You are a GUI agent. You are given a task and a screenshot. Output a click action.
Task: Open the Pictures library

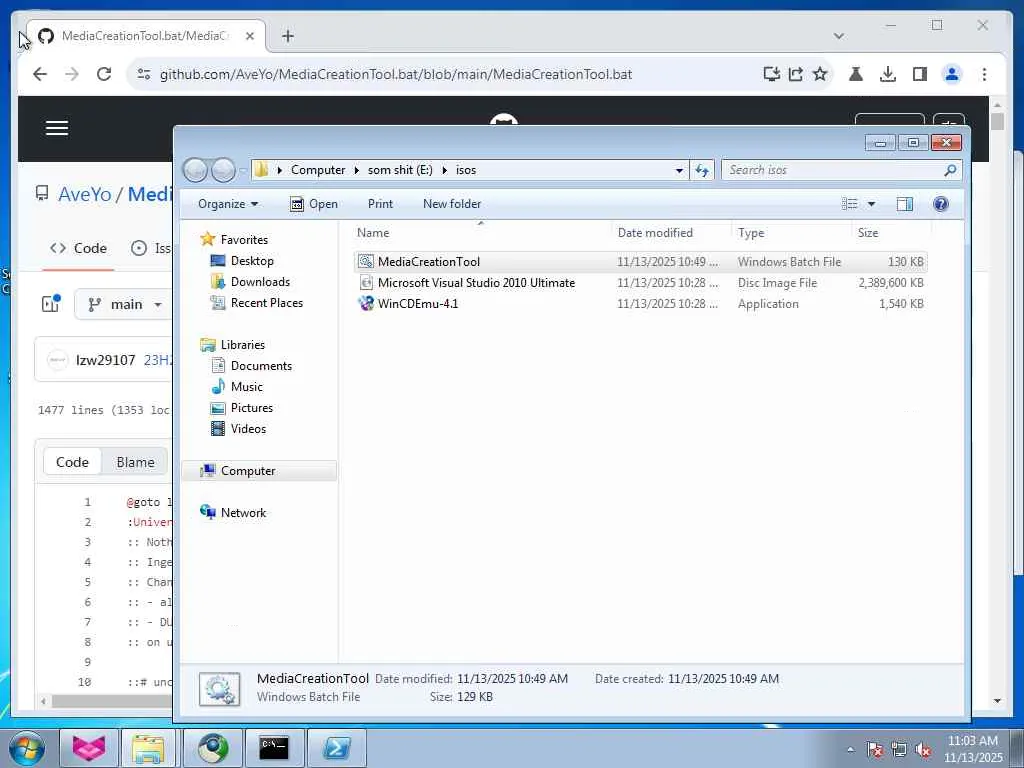(242, 408)
